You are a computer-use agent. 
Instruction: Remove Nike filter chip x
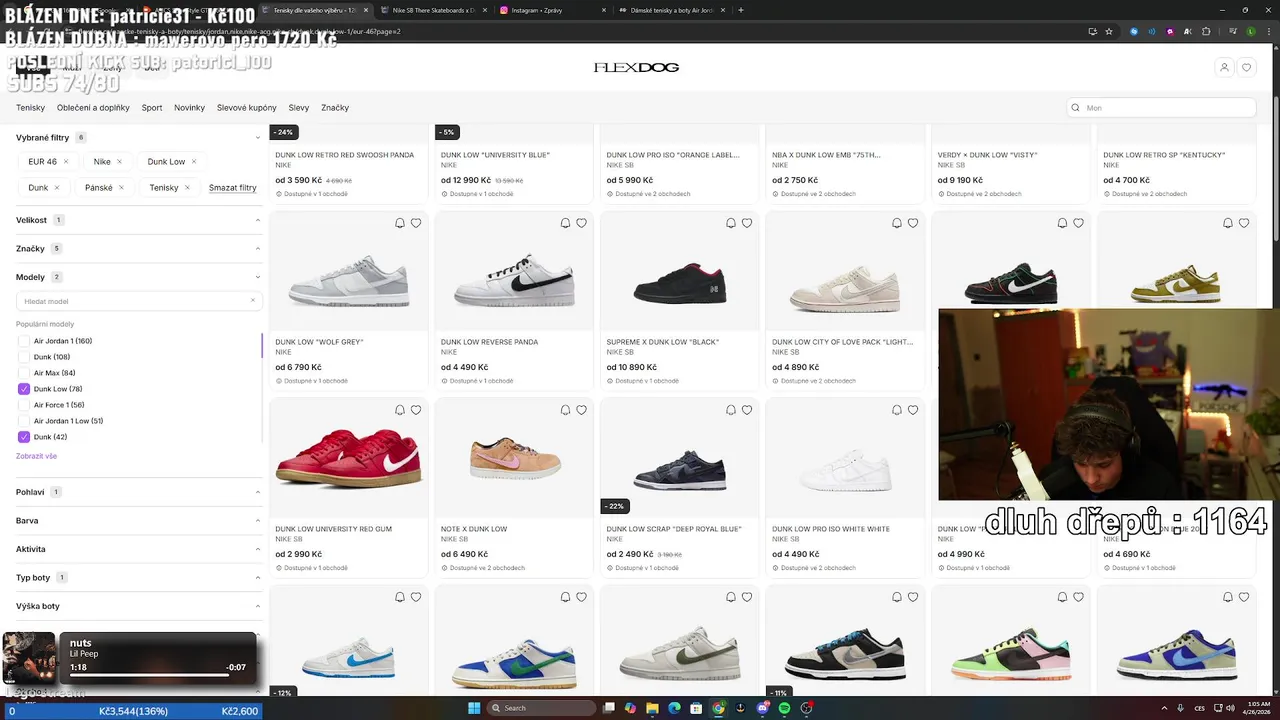119,161
